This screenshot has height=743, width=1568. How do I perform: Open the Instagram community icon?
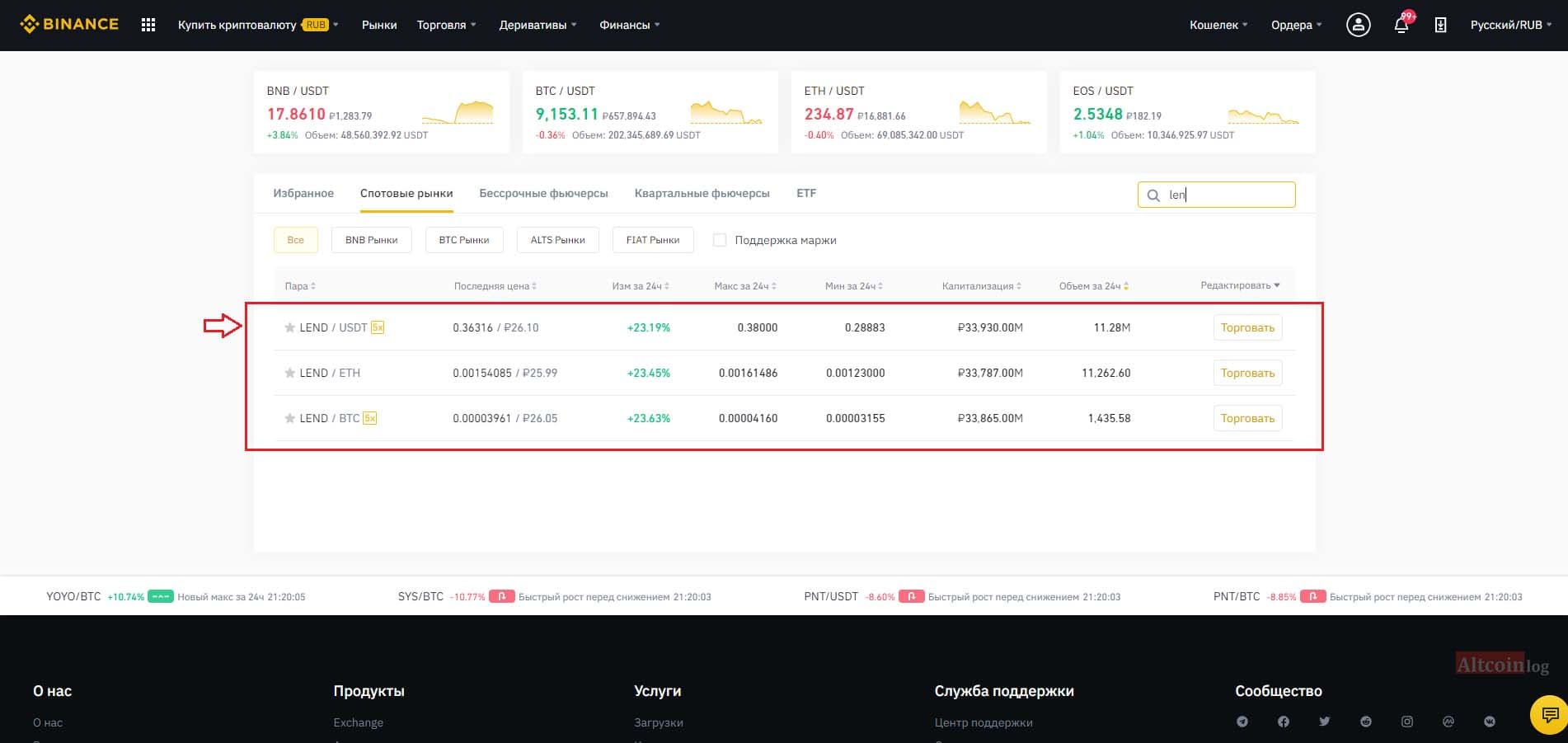[x=1407, y=722]
